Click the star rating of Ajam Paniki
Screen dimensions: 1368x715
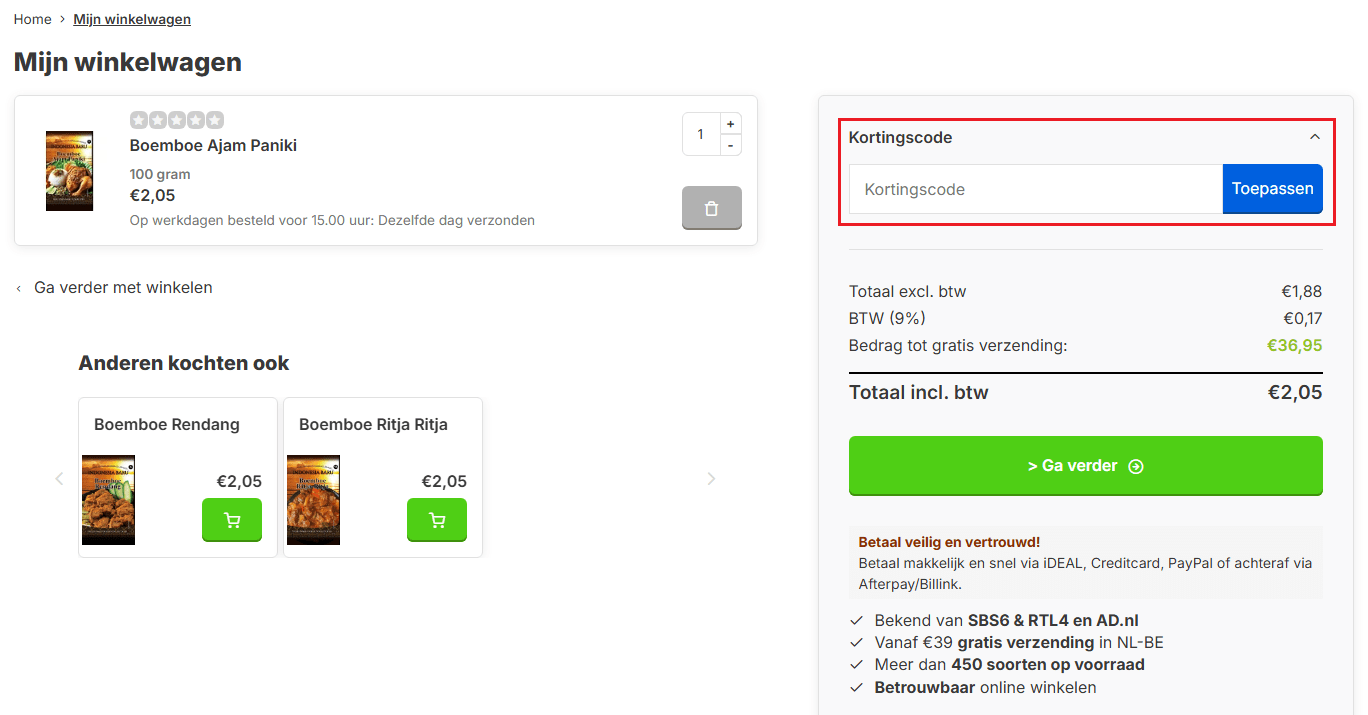coord(177,120)
